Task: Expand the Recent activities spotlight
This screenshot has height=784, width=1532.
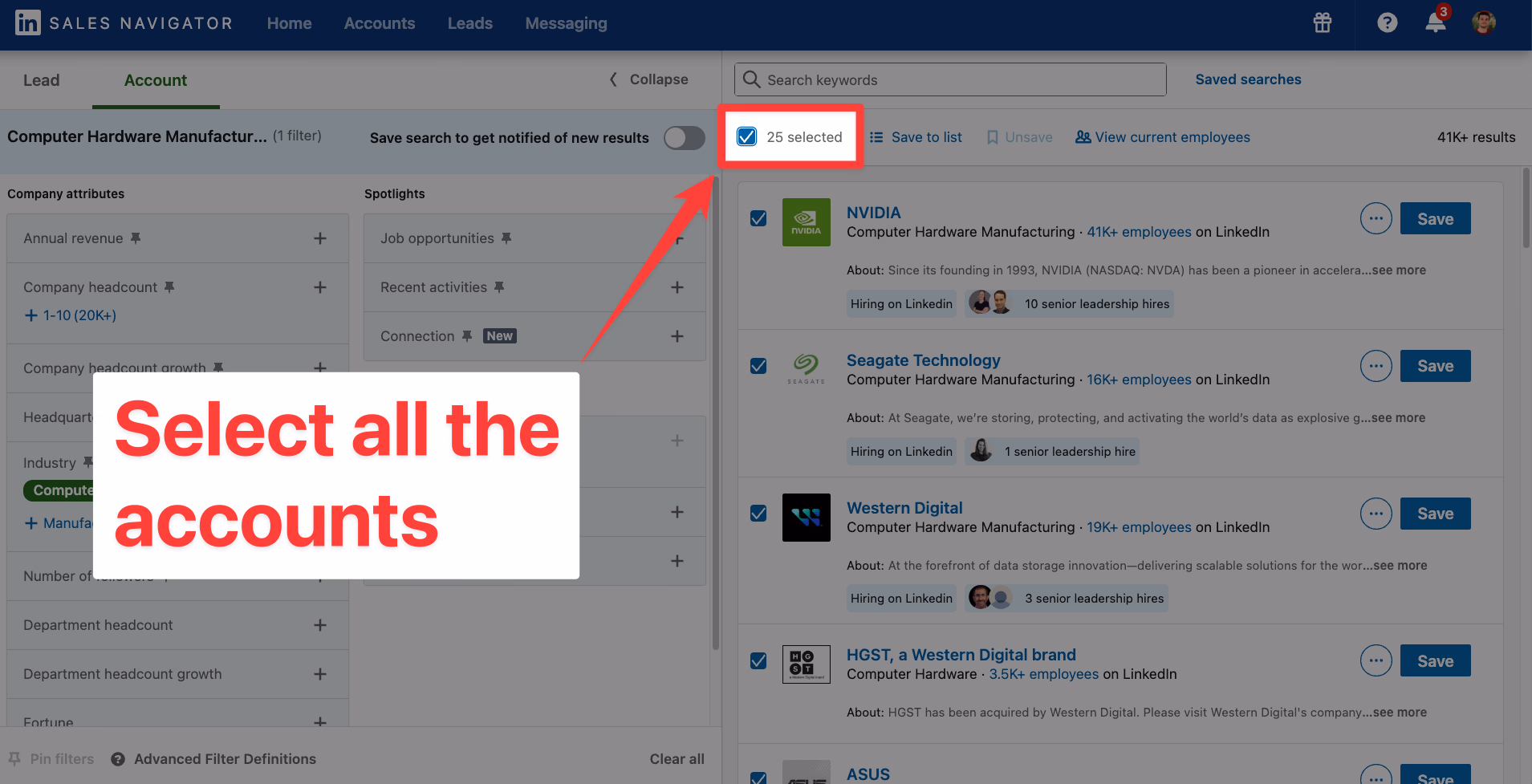Action: [x=677, y=287]
